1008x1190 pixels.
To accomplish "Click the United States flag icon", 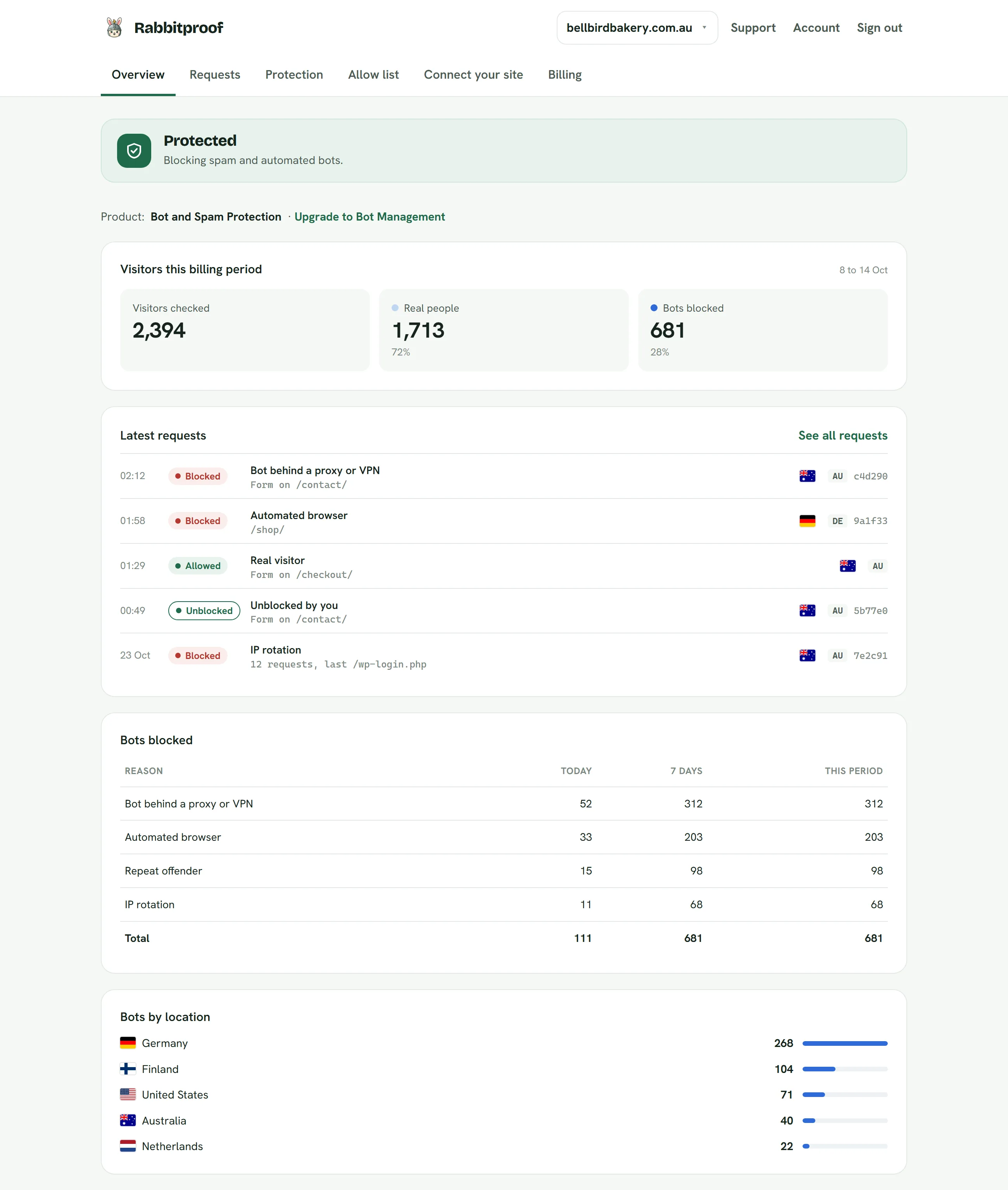I will 128,1095.
